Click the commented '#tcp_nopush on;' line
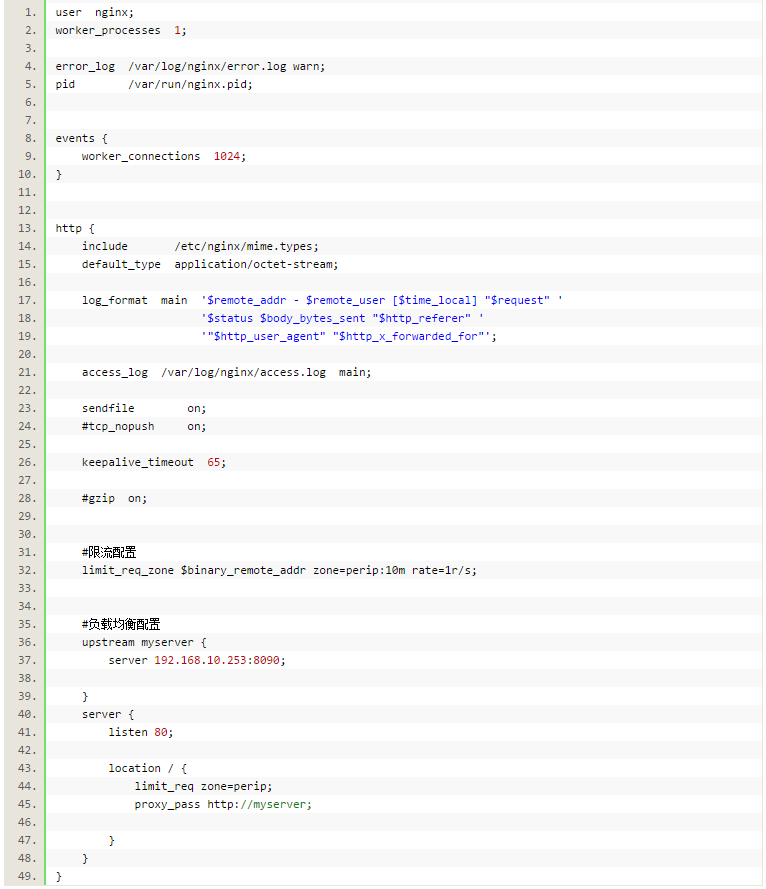 [x=144, y=426]
